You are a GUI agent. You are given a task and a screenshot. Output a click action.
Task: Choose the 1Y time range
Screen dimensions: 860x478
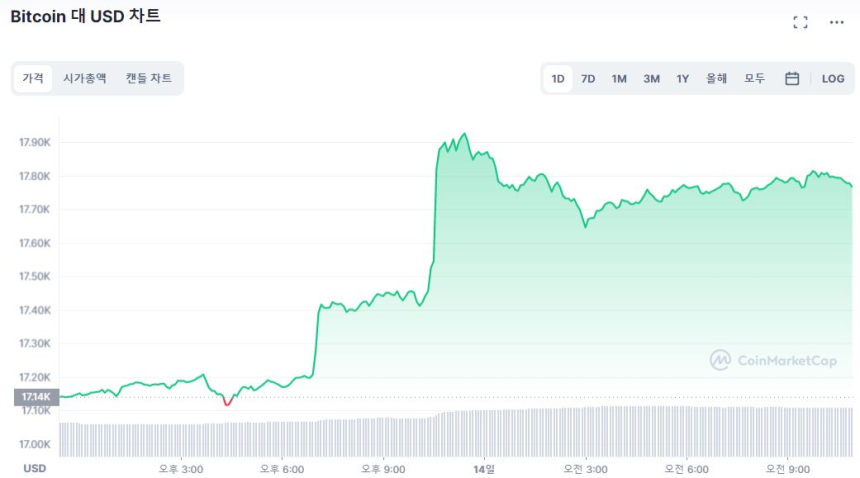(x=683, y=79)
